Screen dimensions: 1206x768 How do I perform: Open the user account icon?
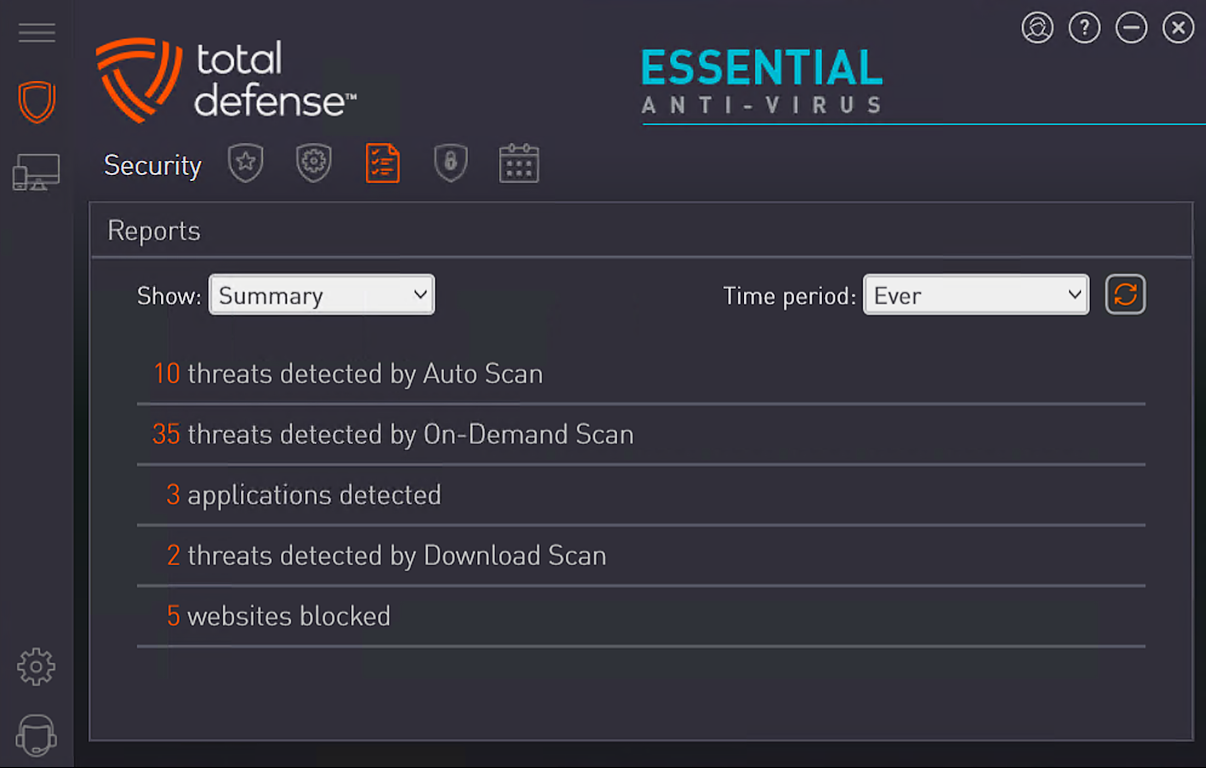point(1038,28)
